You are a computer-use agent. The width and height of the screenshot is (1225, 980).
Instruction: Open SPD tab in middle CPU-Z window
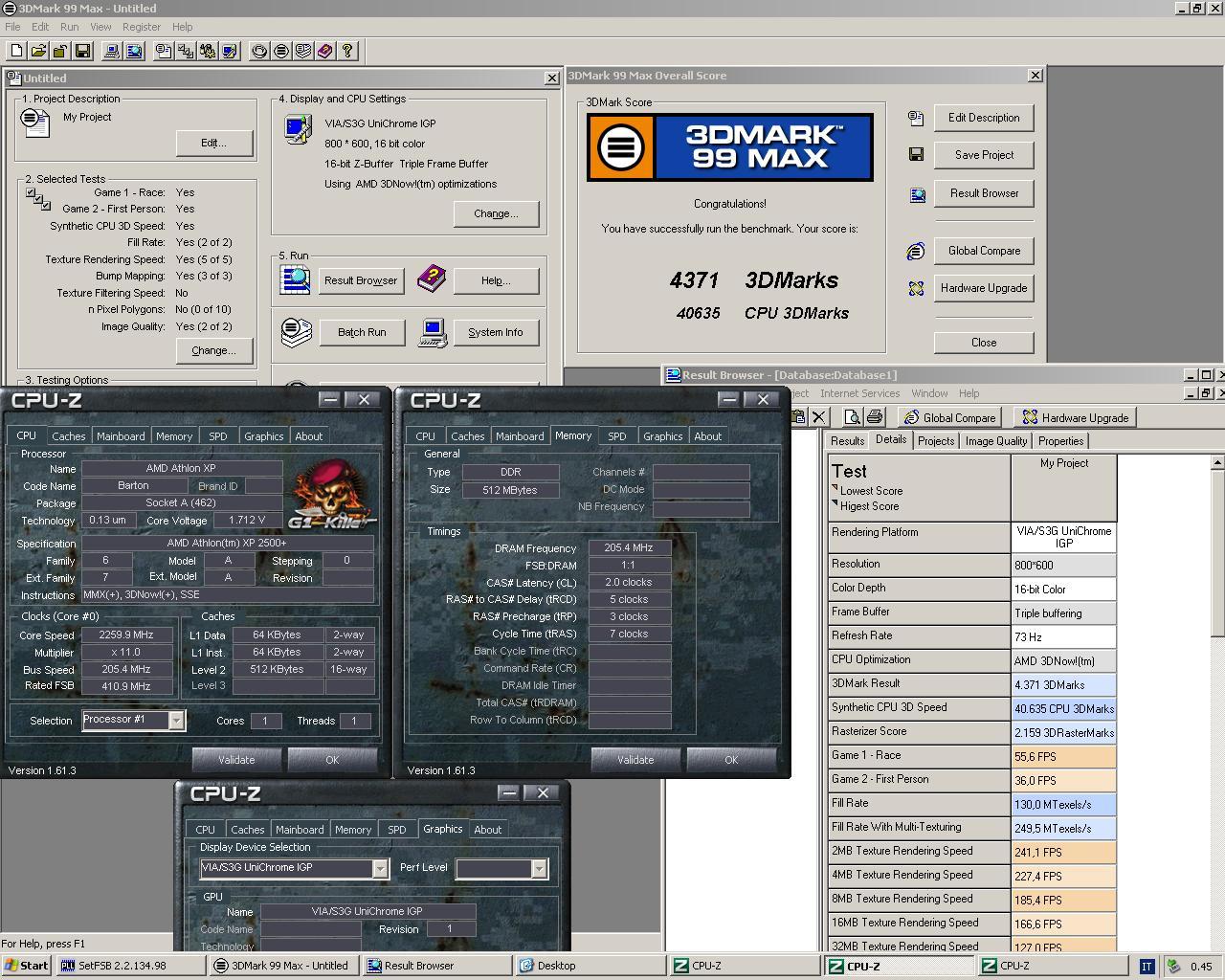(617, 436)
